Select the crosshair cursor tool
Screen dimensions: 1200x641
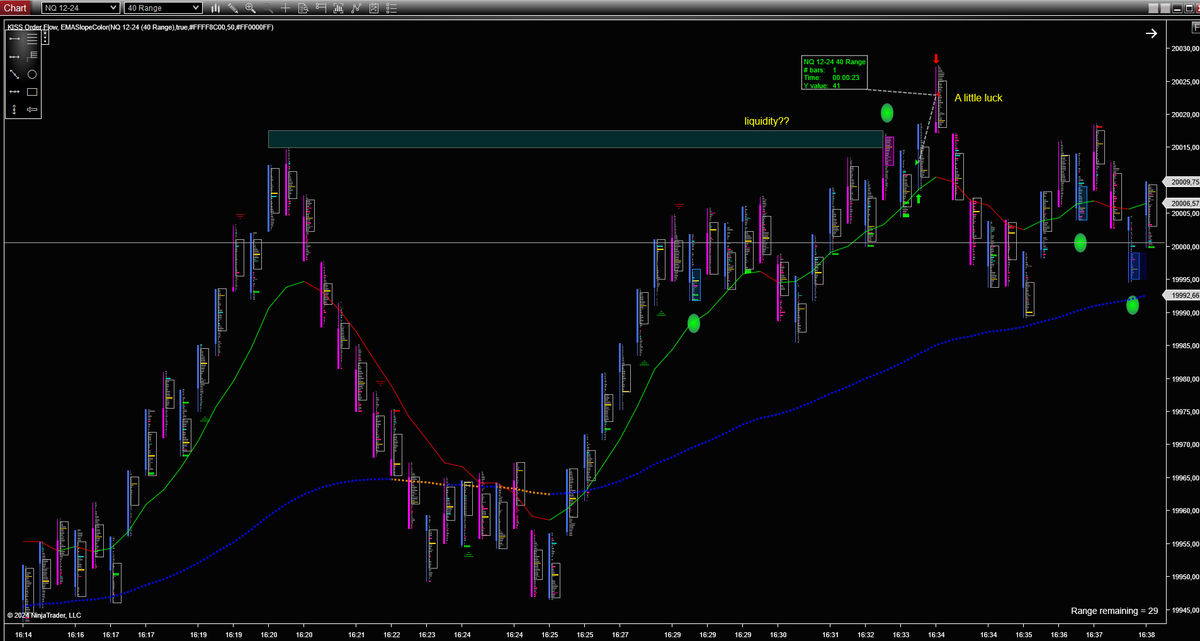click(x=285, y=8)
